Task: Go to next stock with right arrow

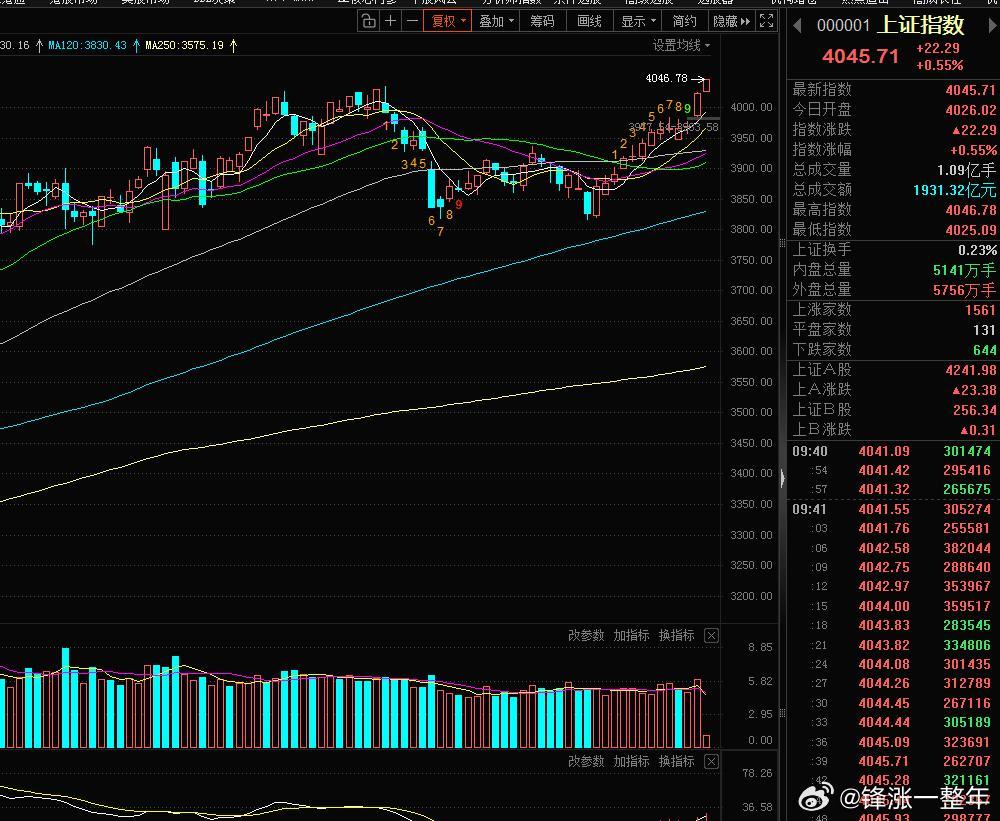Action: coord(992,26)
